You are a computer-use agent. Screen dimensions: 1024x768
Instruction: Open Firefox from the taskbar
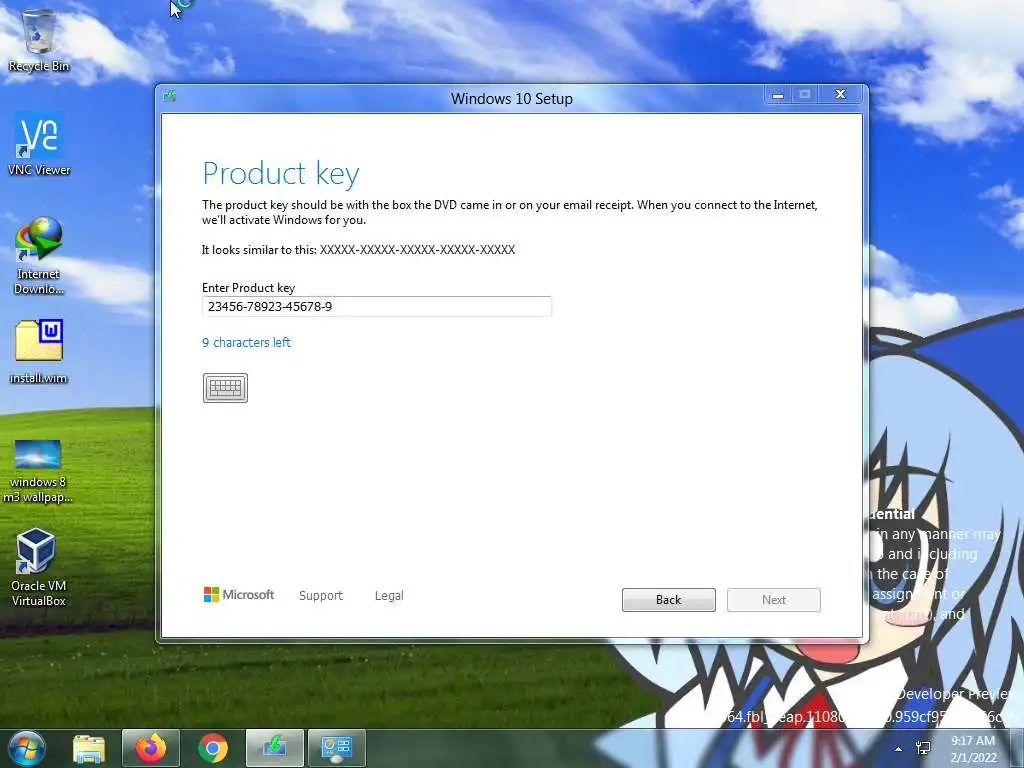(x=151, y=748)
